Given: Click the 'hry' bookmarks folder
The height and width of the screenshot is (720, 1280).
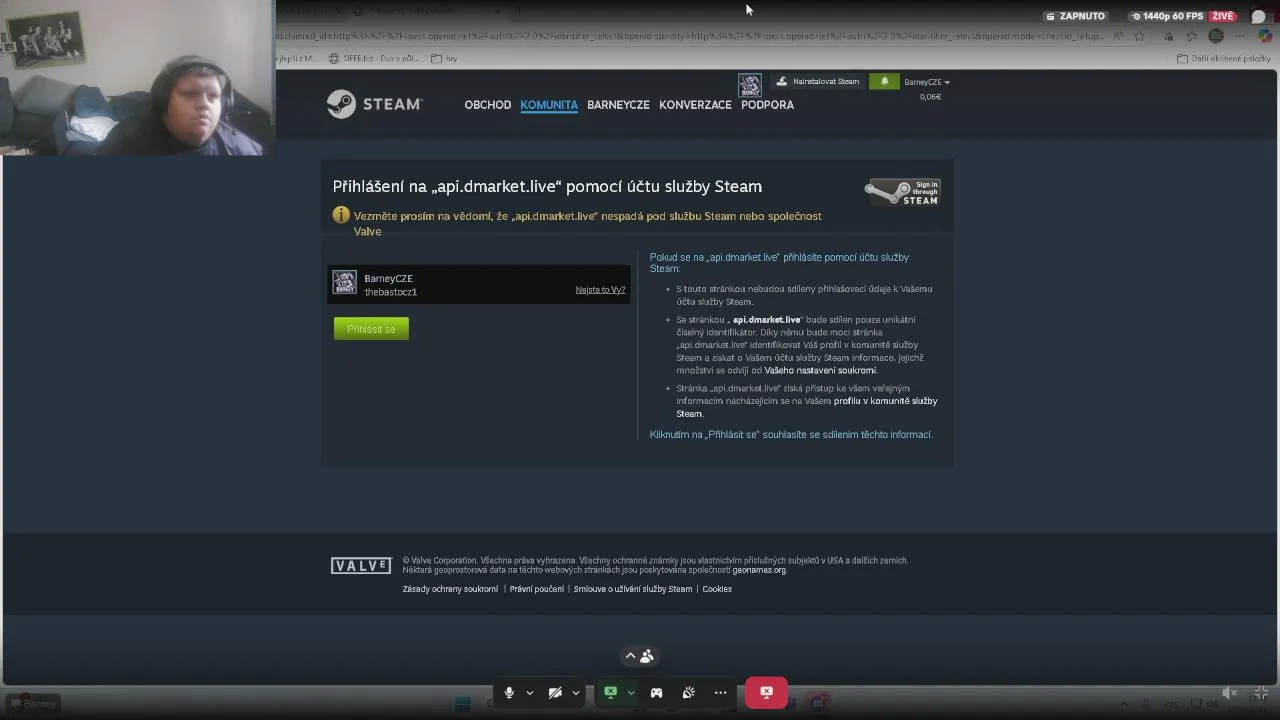Looking at the screenshot, I should (444, 59).
